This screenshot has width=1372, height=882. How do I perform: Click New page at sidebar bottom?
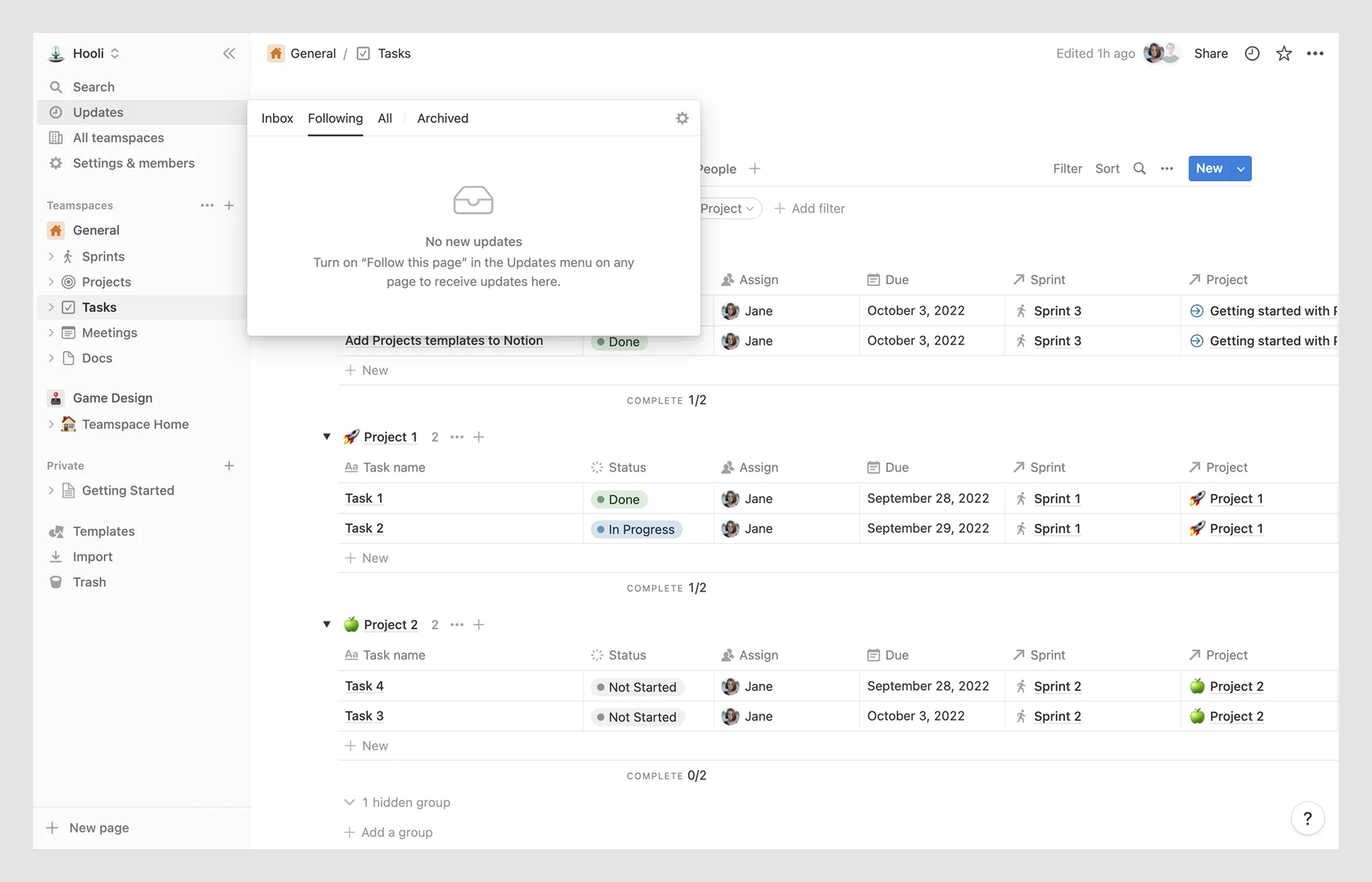click(88, 827)
